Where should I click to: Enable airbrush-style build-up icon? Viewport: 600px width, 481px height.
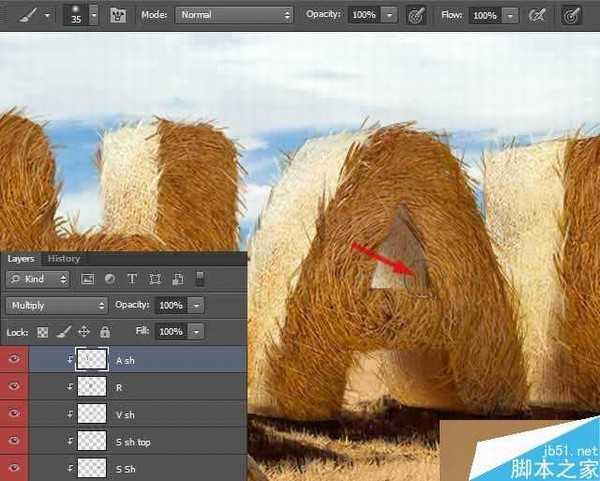(x=538, y=16)
